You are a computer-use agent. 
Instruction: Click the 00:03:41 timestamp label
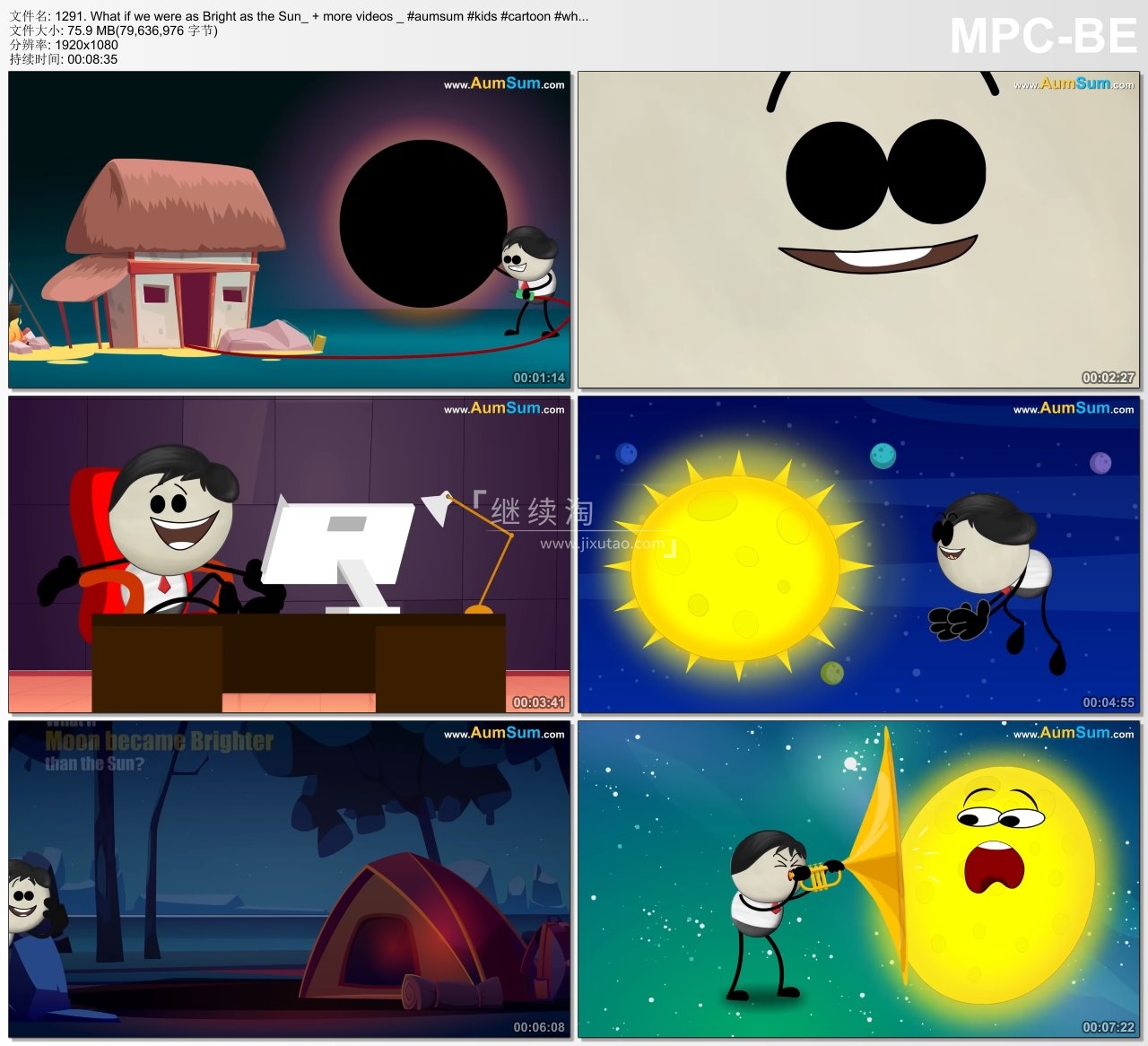click(539, 702)
